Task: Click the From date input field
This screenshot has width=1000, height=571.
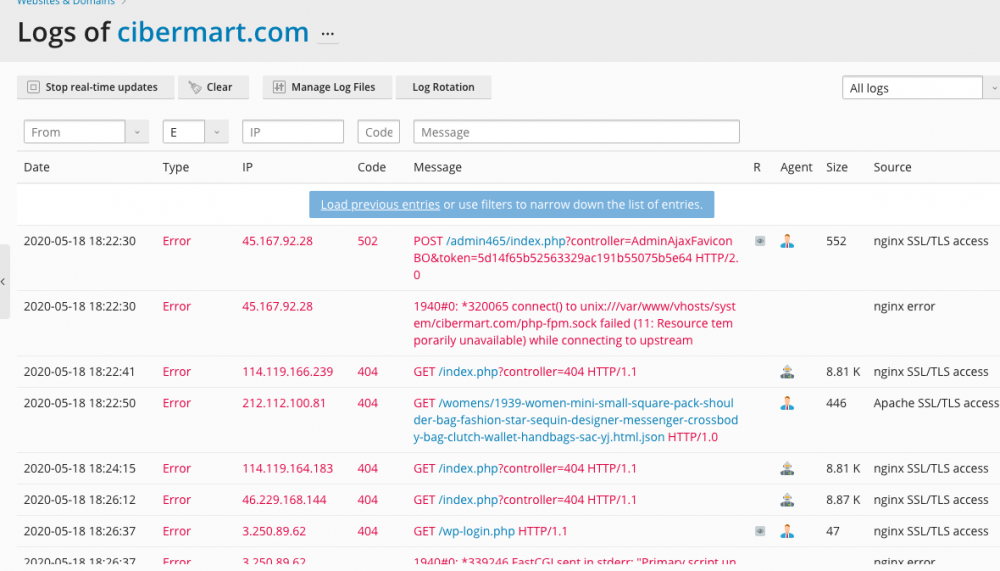Action: click(74, 132)
